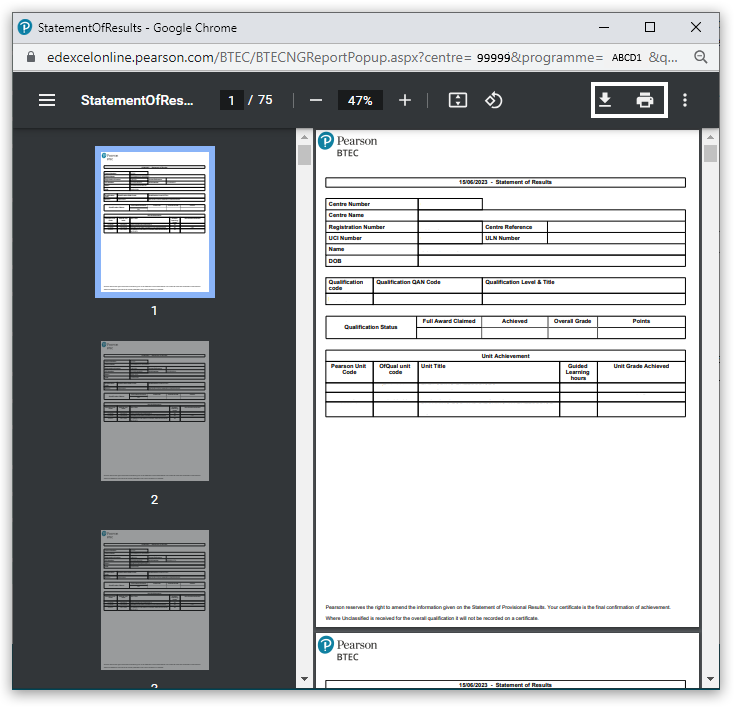Print the Statement of Results document
The width and height of the screenshot is (738, 708).
[645, 100]
